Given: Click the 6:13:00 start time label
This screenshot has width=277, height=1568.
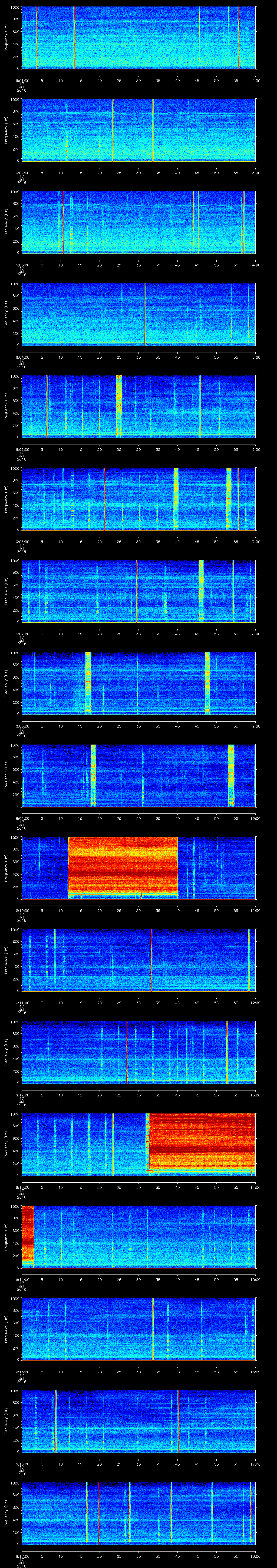Looking at the screenshot, I should pyautogui.click(x=22, y=1187).
